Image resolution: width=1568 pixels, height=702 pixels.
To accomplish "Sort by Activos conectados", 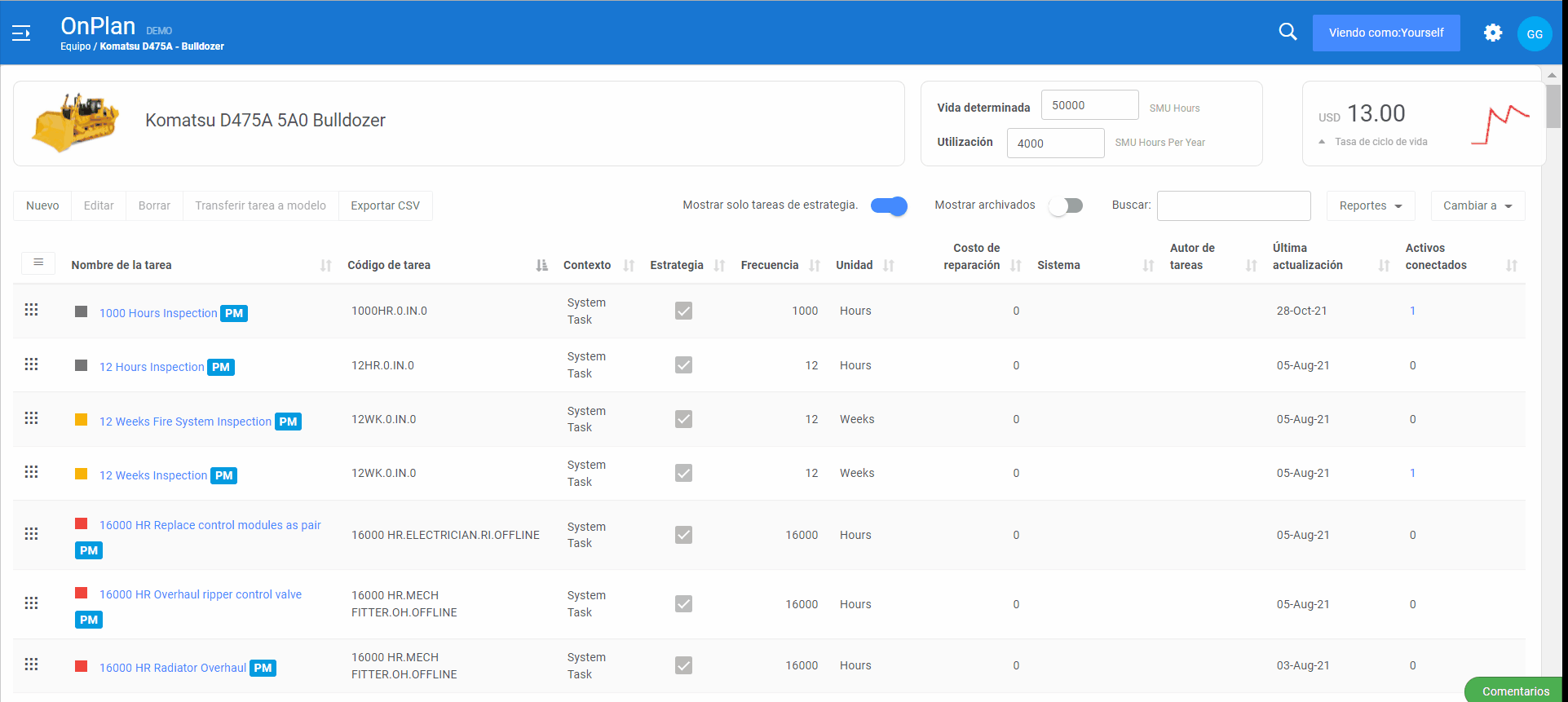I will pos(1512,265).
